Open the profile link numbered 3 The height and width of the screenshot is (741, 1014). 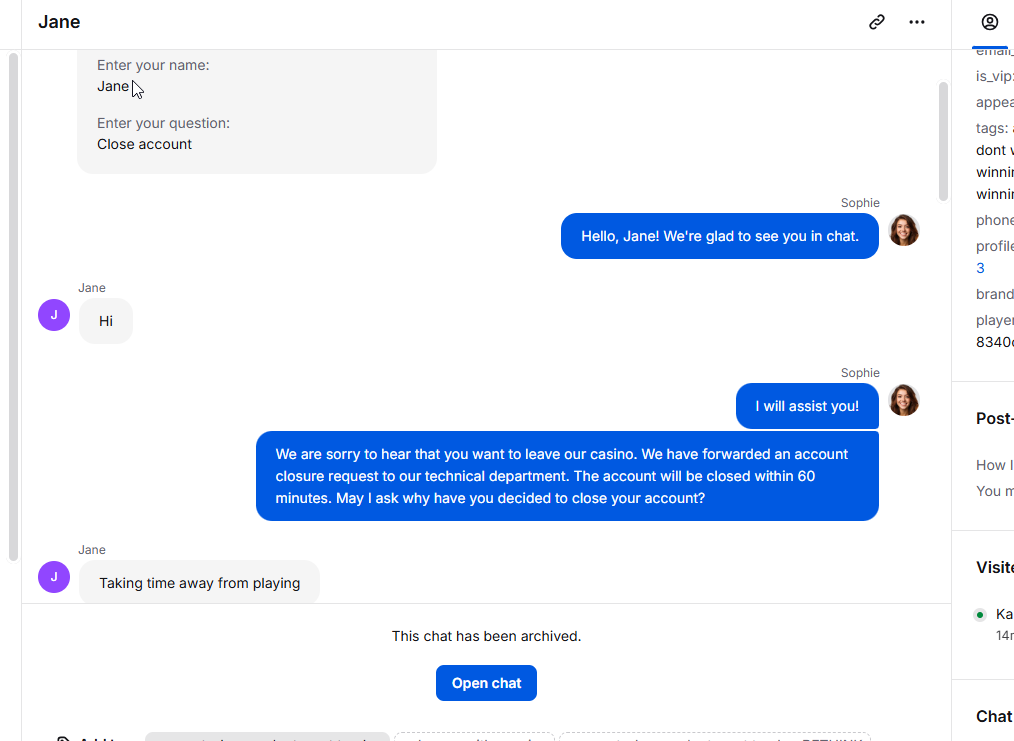(x=980, y=268)
